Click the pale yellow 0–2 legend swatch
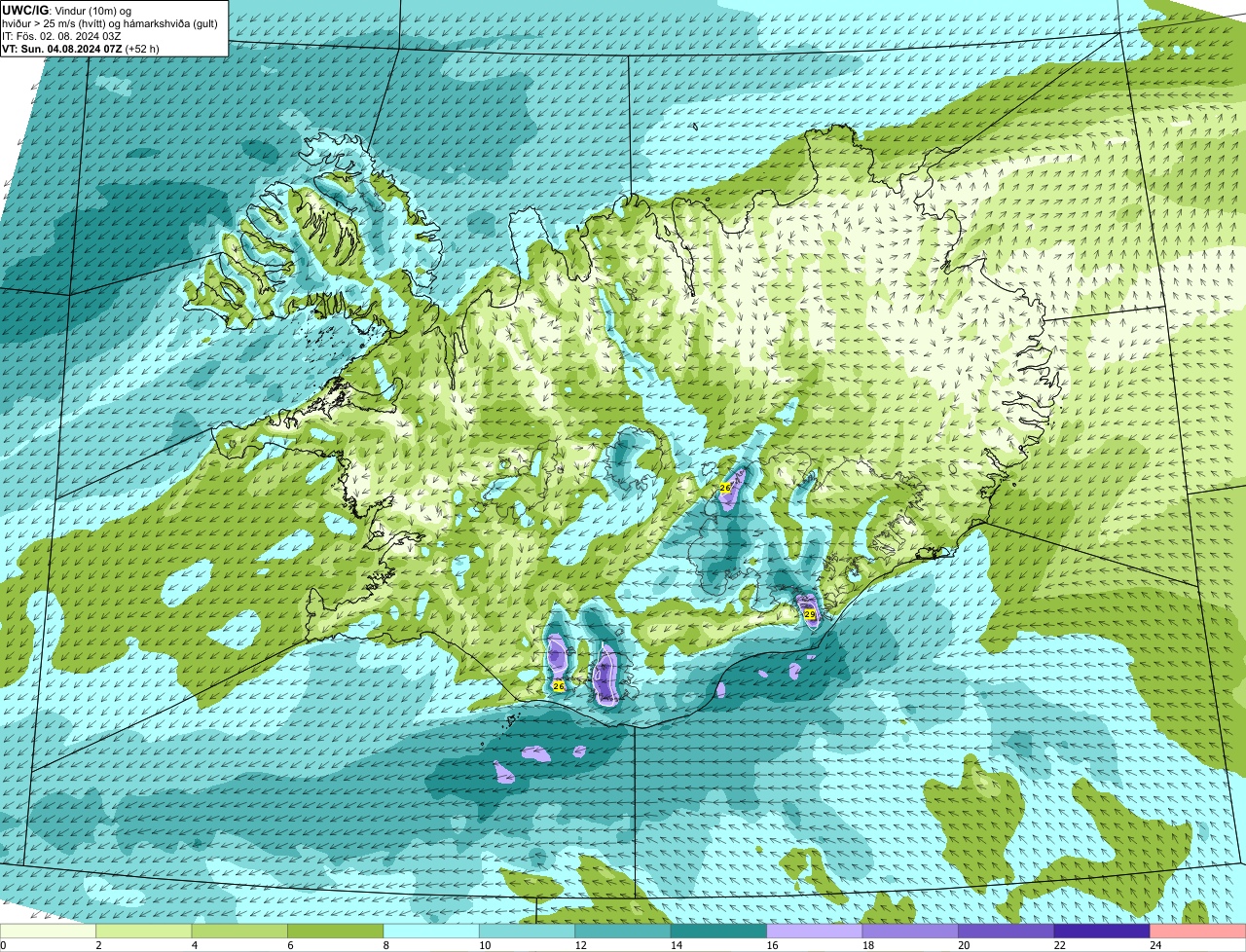The width and height of the screenshot is (1246, 952). (49, 932)
